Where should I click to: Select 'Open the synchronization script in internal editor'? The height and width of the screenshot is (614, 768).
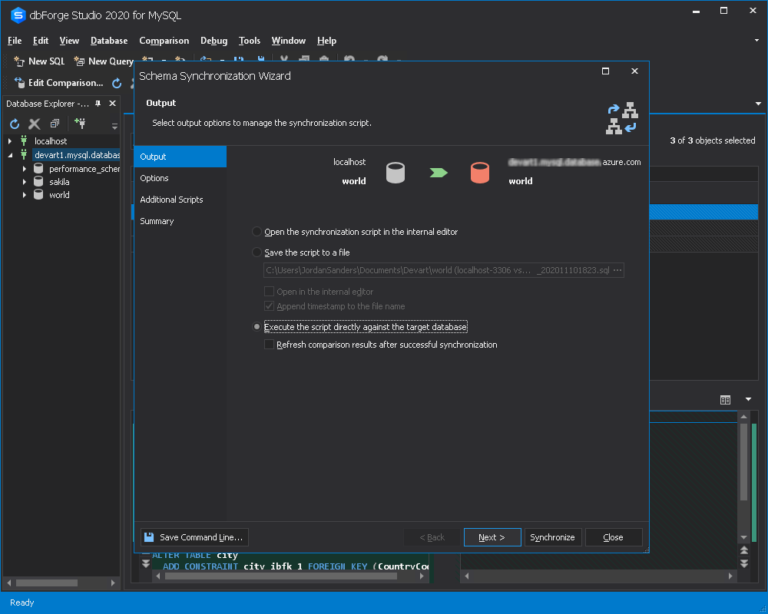pos(258,232)
